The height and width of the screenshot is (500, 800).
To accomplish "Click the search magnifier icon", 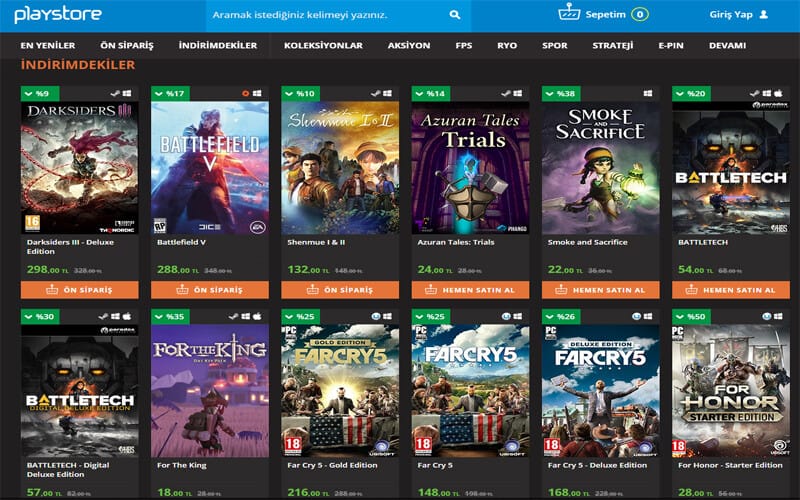I will pyautogui.click(x=455, y=15).
